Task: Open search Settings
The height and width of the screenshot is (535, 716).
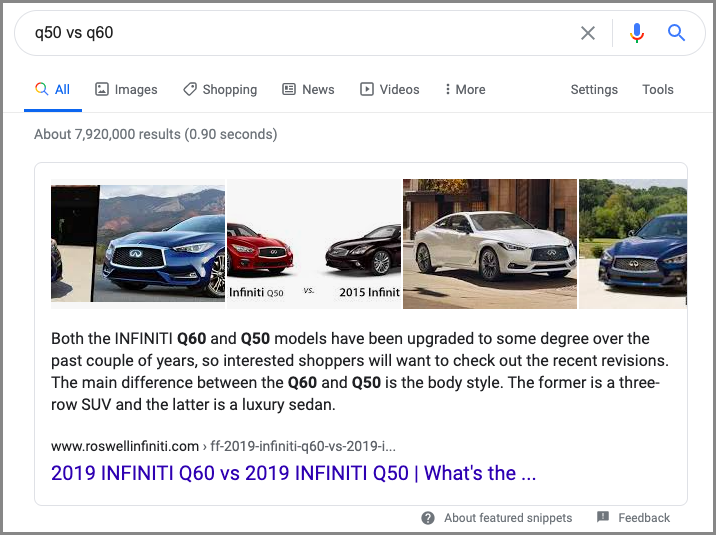Action: click(x=594, y=89)
